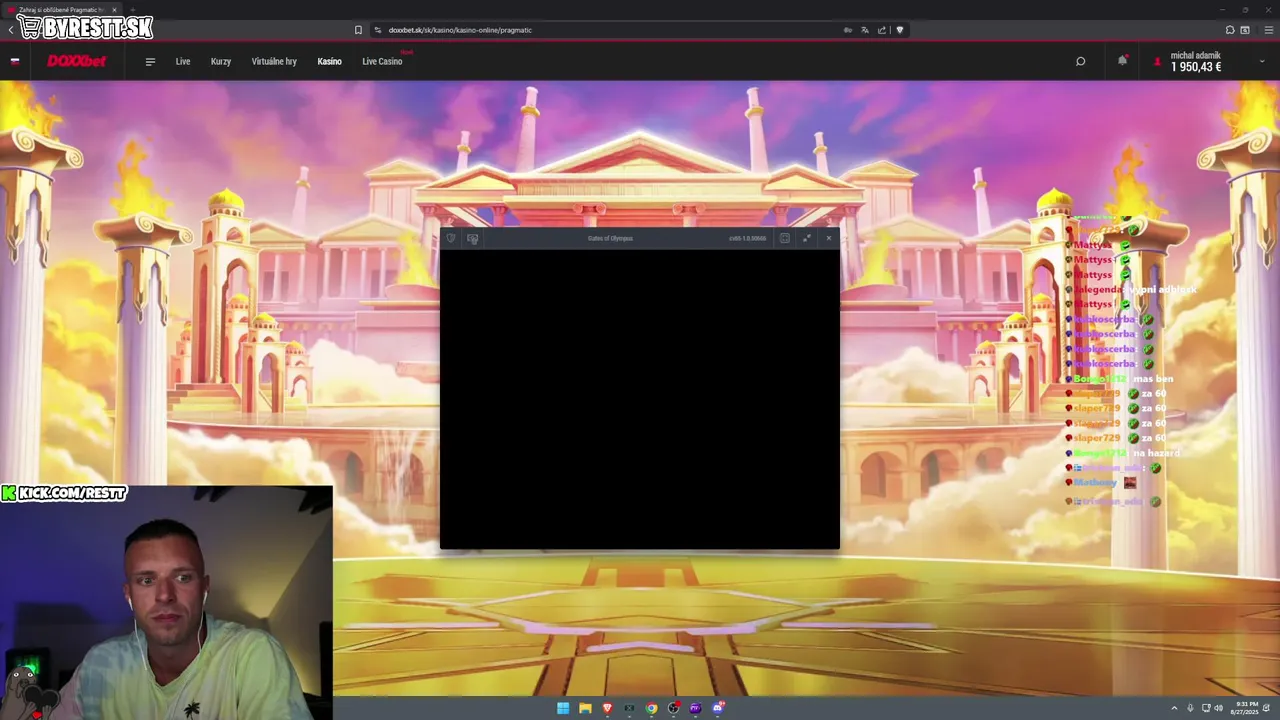Go back with browser back arrow
The image size is (1280, 720).
click(x=10, y=30)
